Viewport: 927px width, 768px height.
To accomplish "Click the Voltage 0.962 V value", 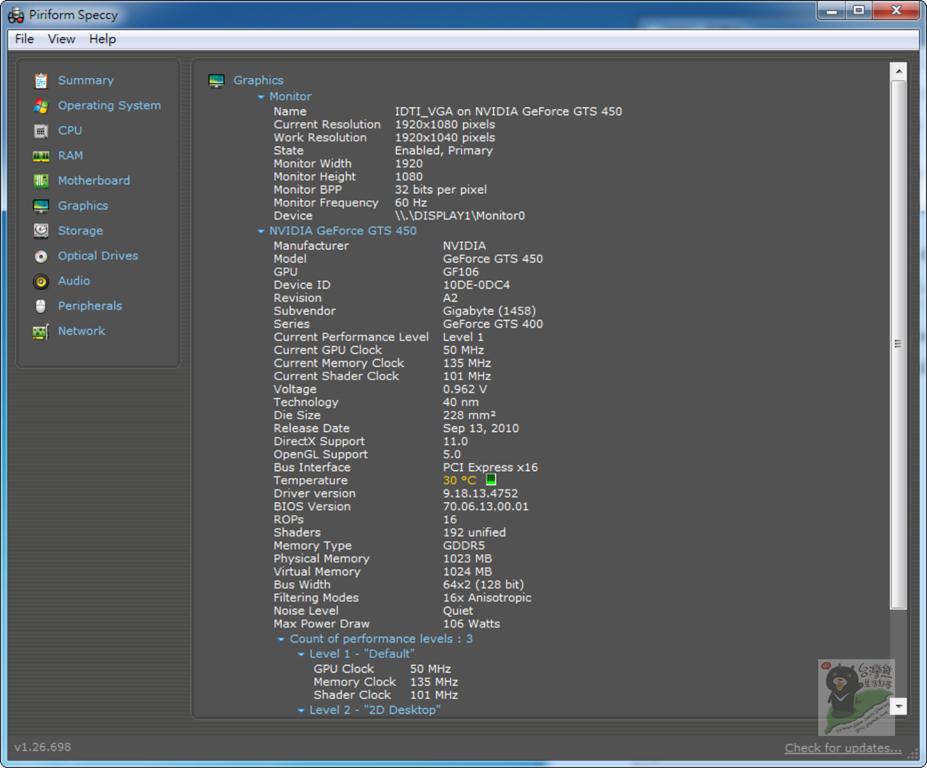I will pyautogui.click(x=465, y=390).
